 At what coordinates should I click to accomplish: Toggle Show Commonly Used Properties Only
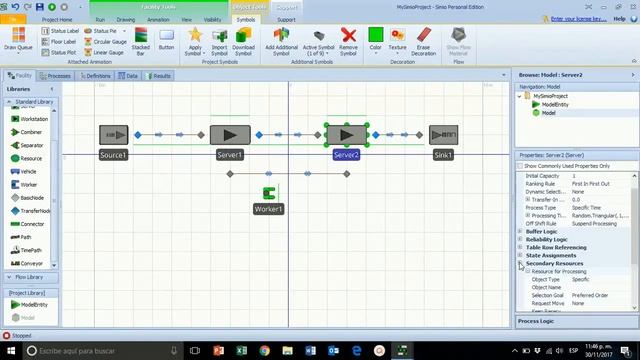pos(520,166)
